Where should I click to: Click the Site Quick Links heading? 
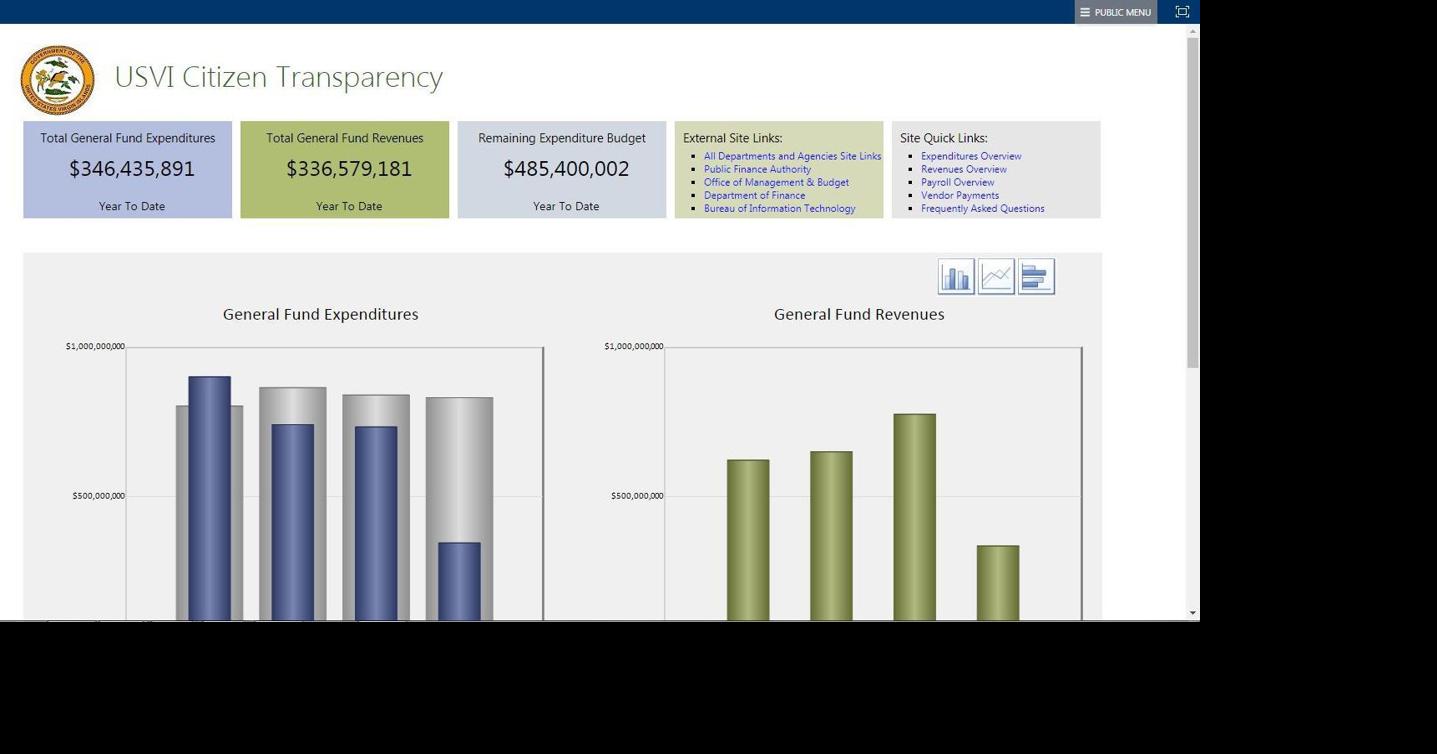pyautogui.click(x=943, y=138)
